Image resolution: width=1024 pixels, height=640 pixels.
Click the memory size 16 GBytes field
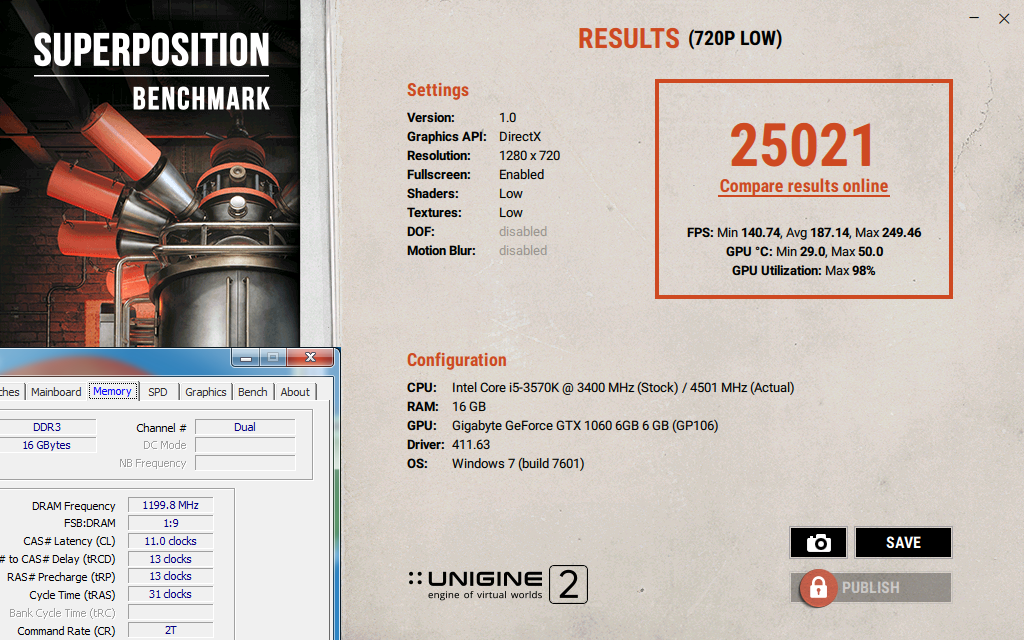click(x=47, y=445)
